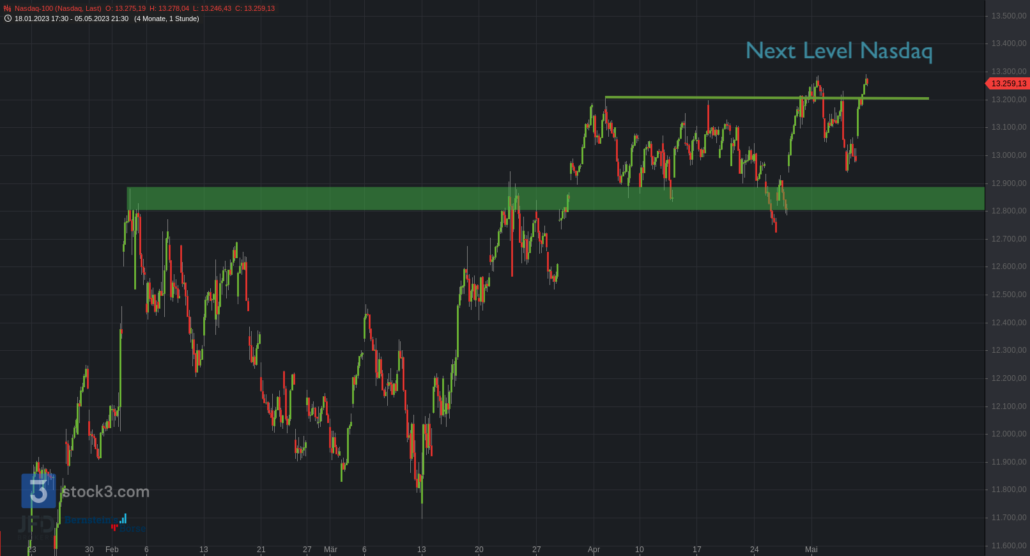The width and height of the screenshot is (1030, 556).
Task: Click the 10 date label on time axis
Action: [x=639, y=549]
